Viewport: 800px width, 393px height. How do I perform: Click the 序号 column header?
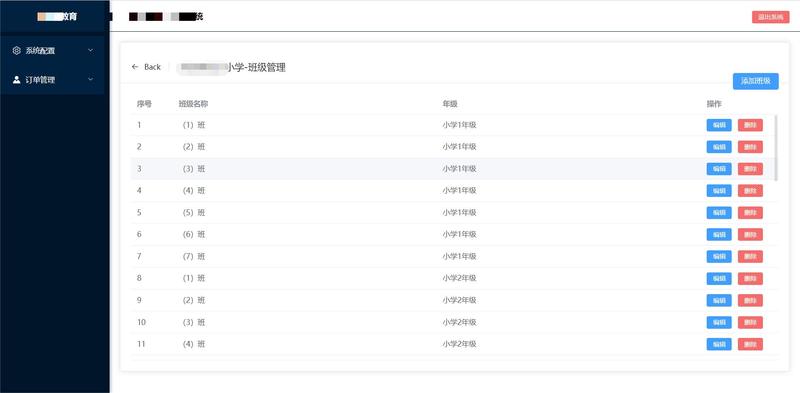coord(144,104)
